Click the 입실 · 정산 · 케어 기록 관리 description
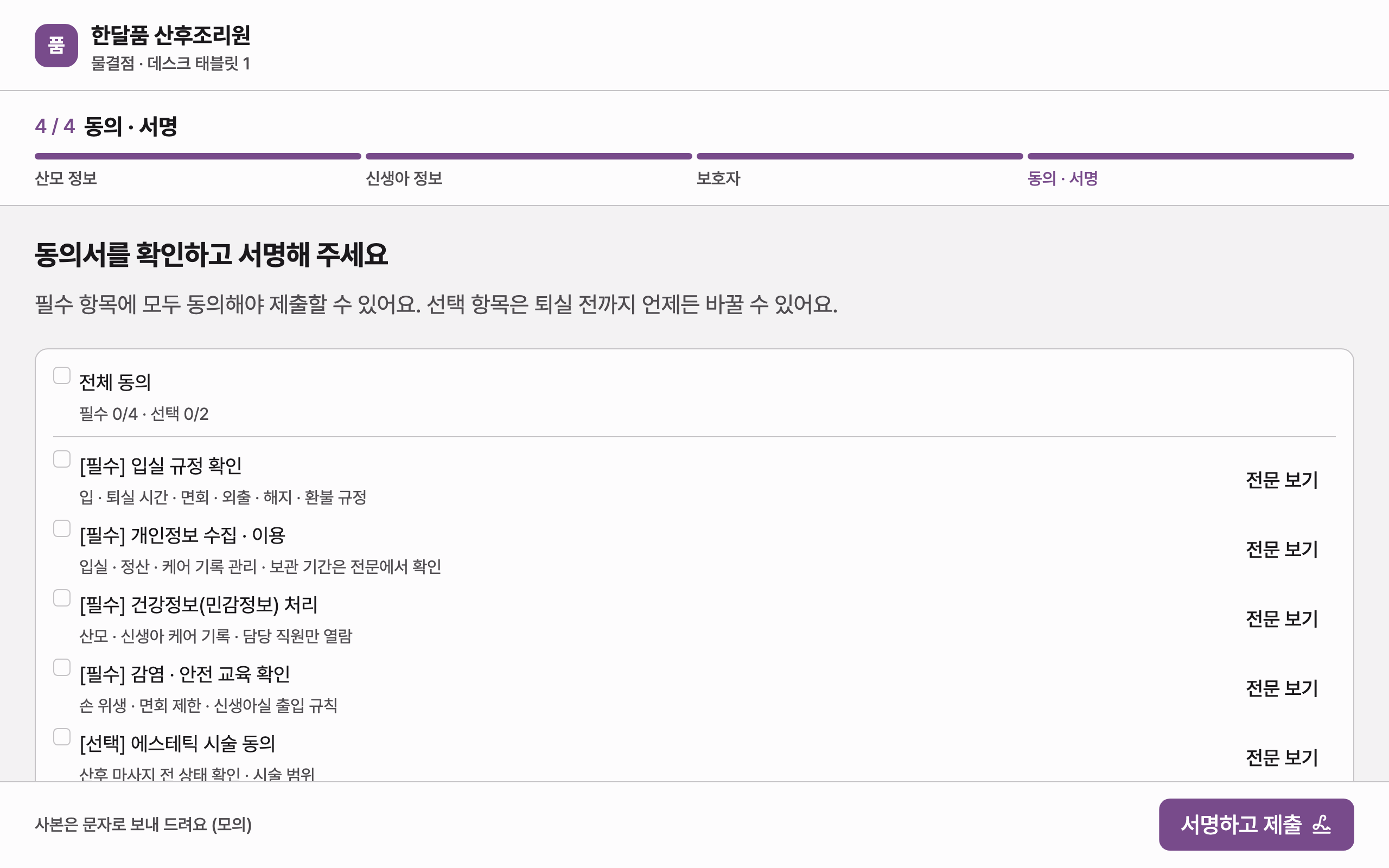1389x868 pixels. [260, 566]
